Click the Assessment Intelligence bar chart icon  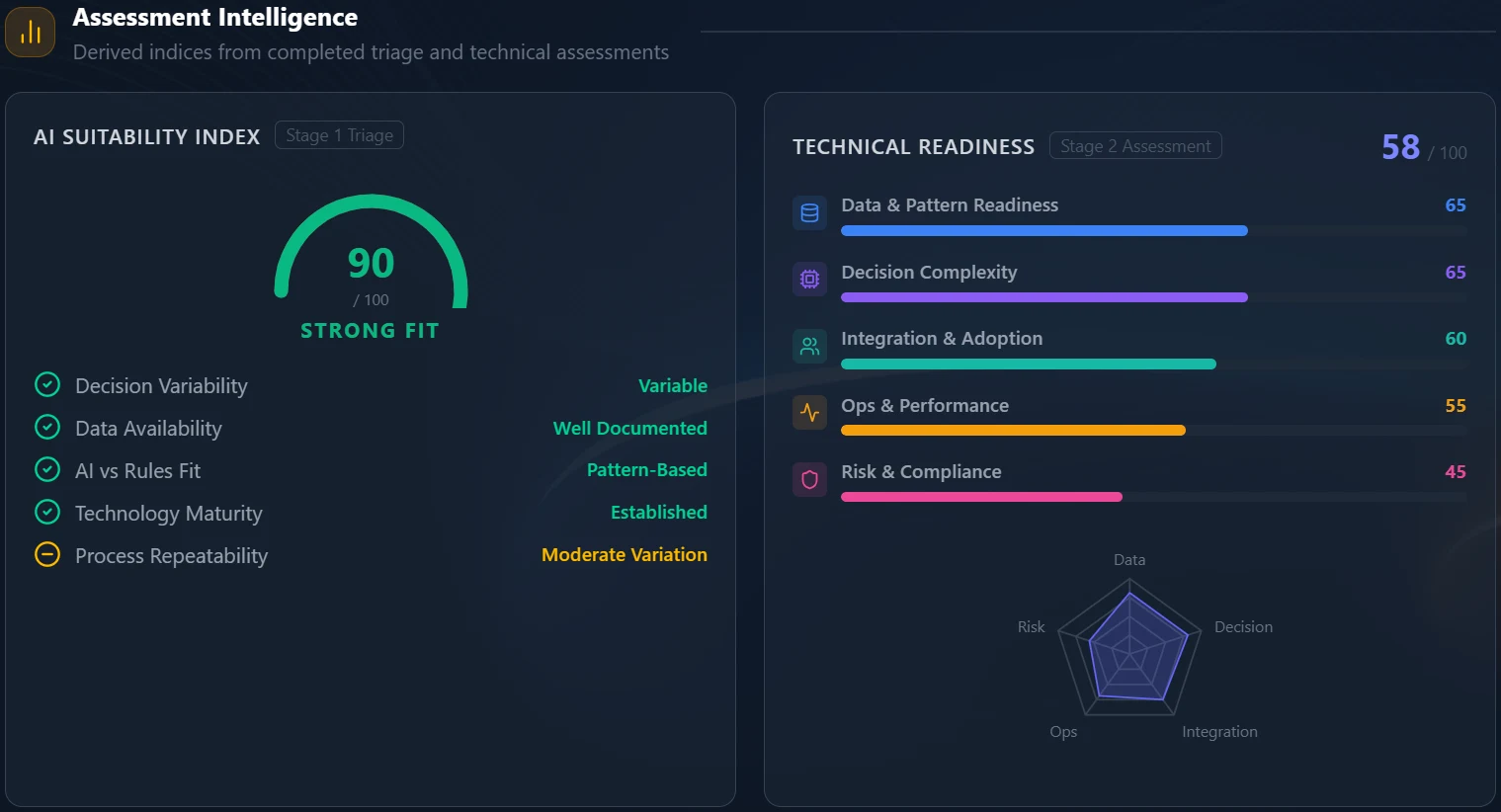(x=30, y=33)
